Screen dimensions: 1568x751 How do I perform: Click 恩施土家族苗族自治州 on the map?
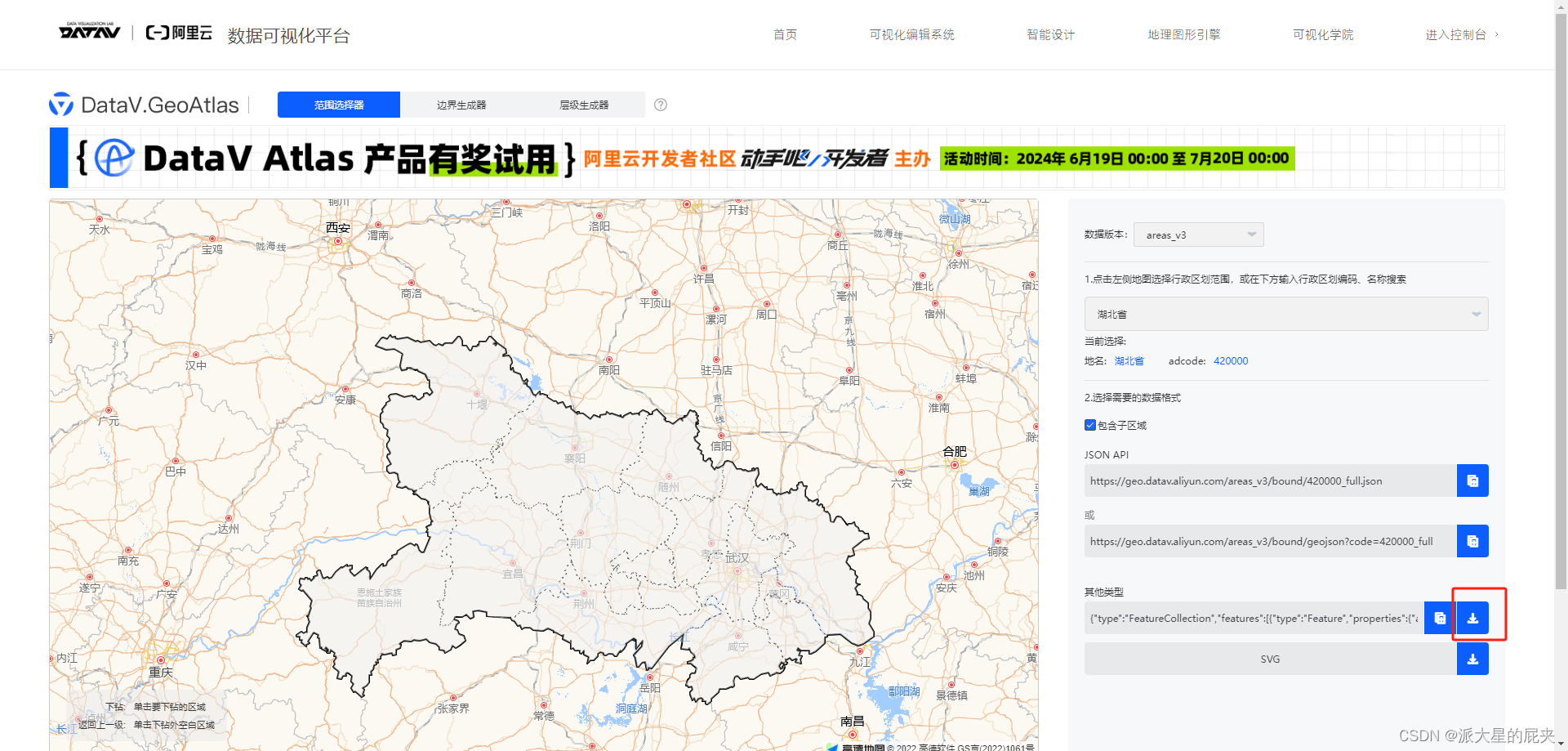tap(379, 597)
